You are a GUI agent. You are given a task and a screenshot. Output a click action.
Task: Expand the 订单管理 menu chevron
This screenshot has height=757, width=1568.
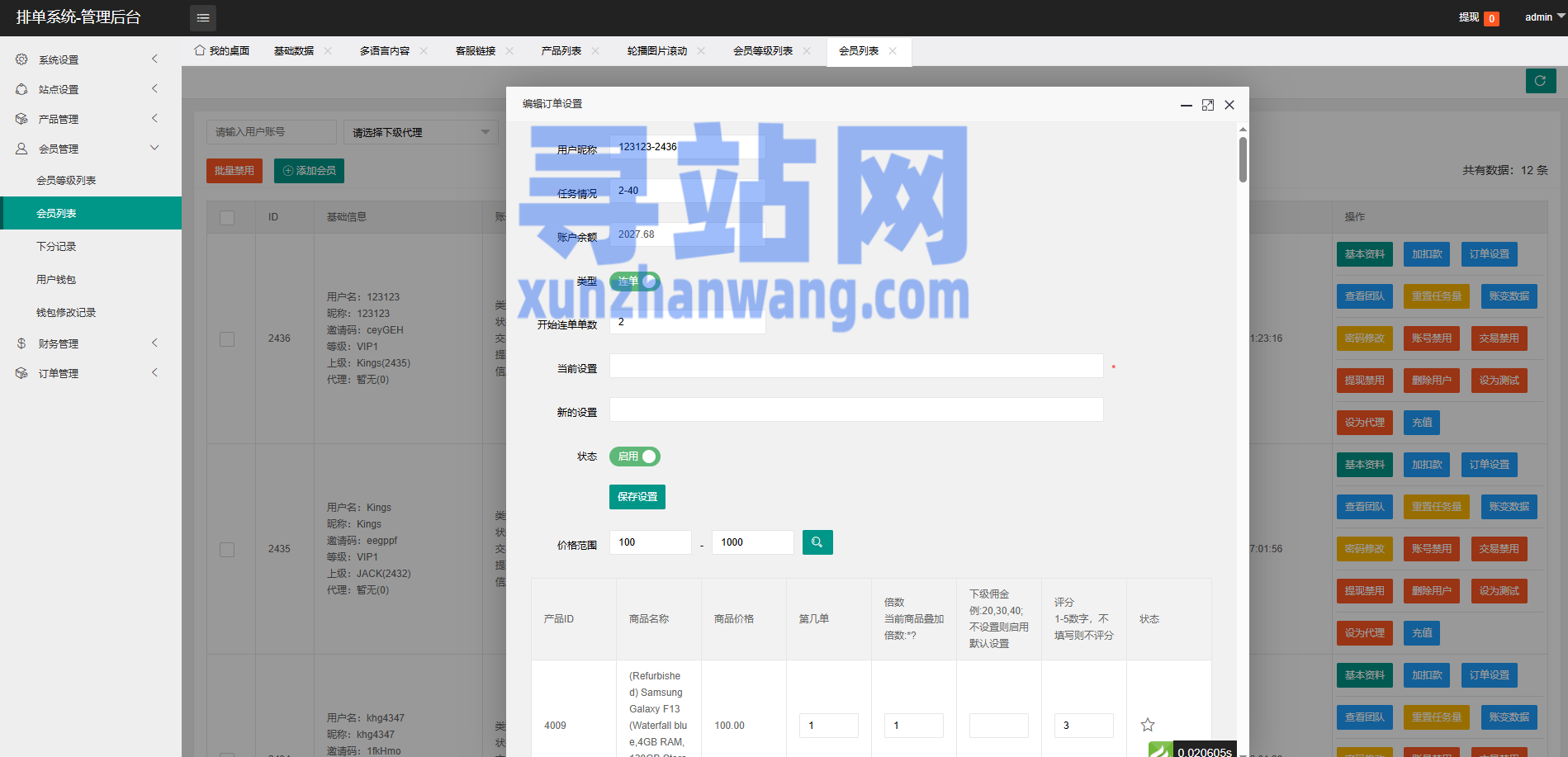point(154,372)
